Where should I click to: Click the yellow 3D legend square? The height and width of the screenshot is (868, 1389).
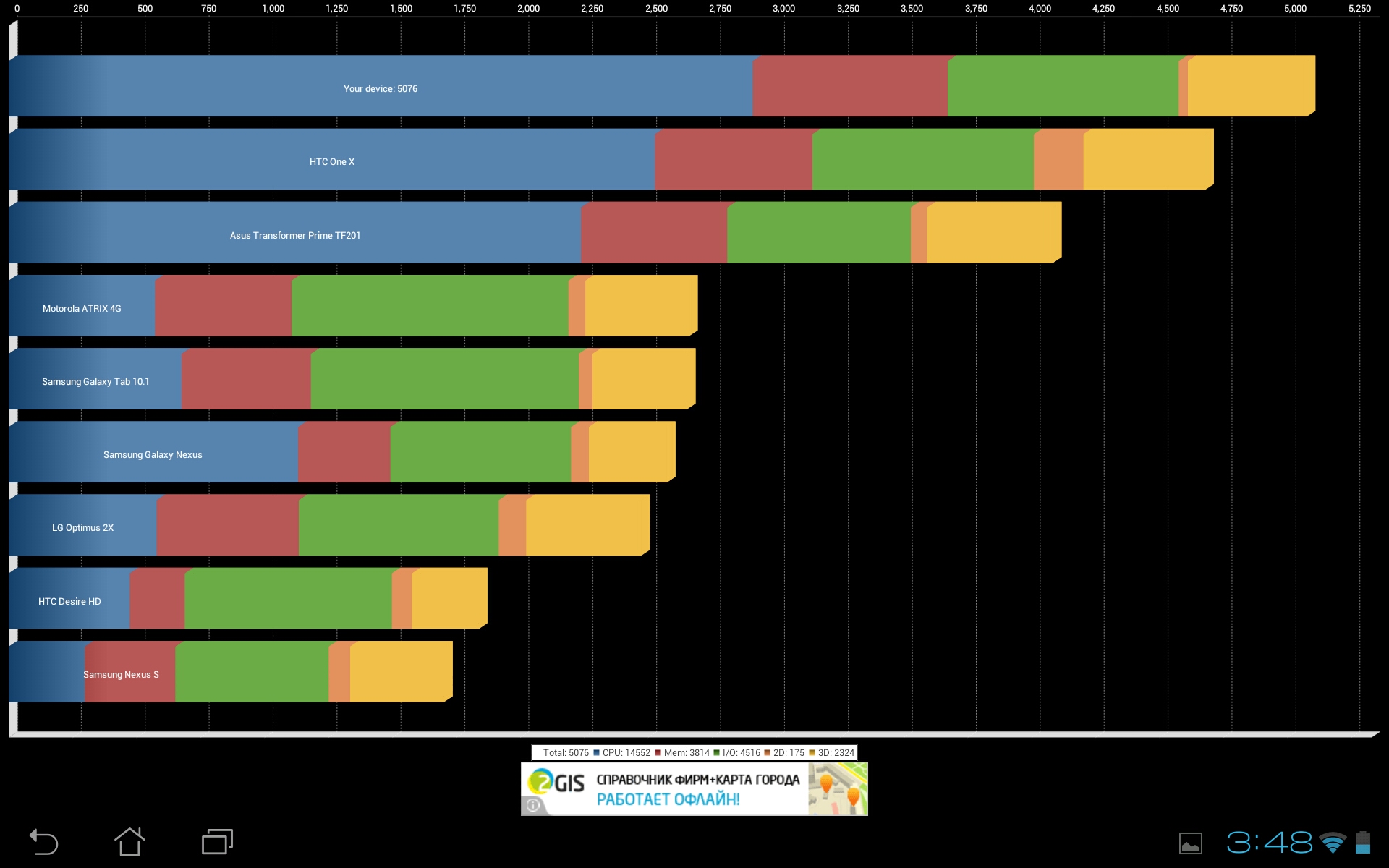click(812, 753)
